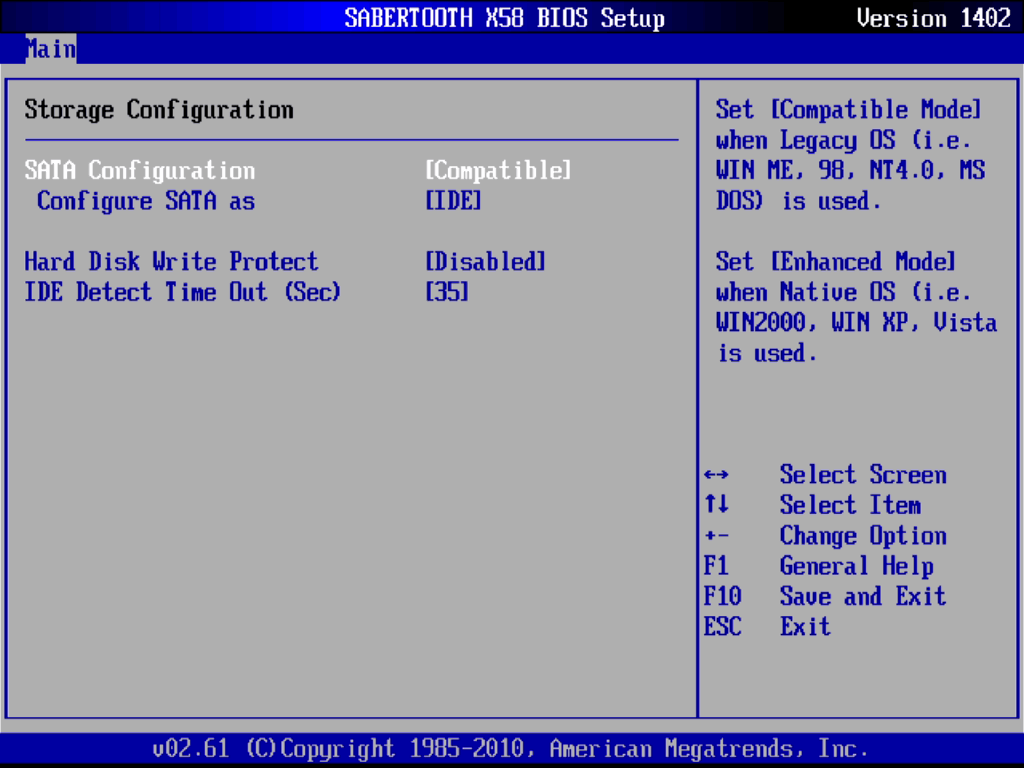Change the [IDE] value
1024x768 pixels.
point(453,201)
